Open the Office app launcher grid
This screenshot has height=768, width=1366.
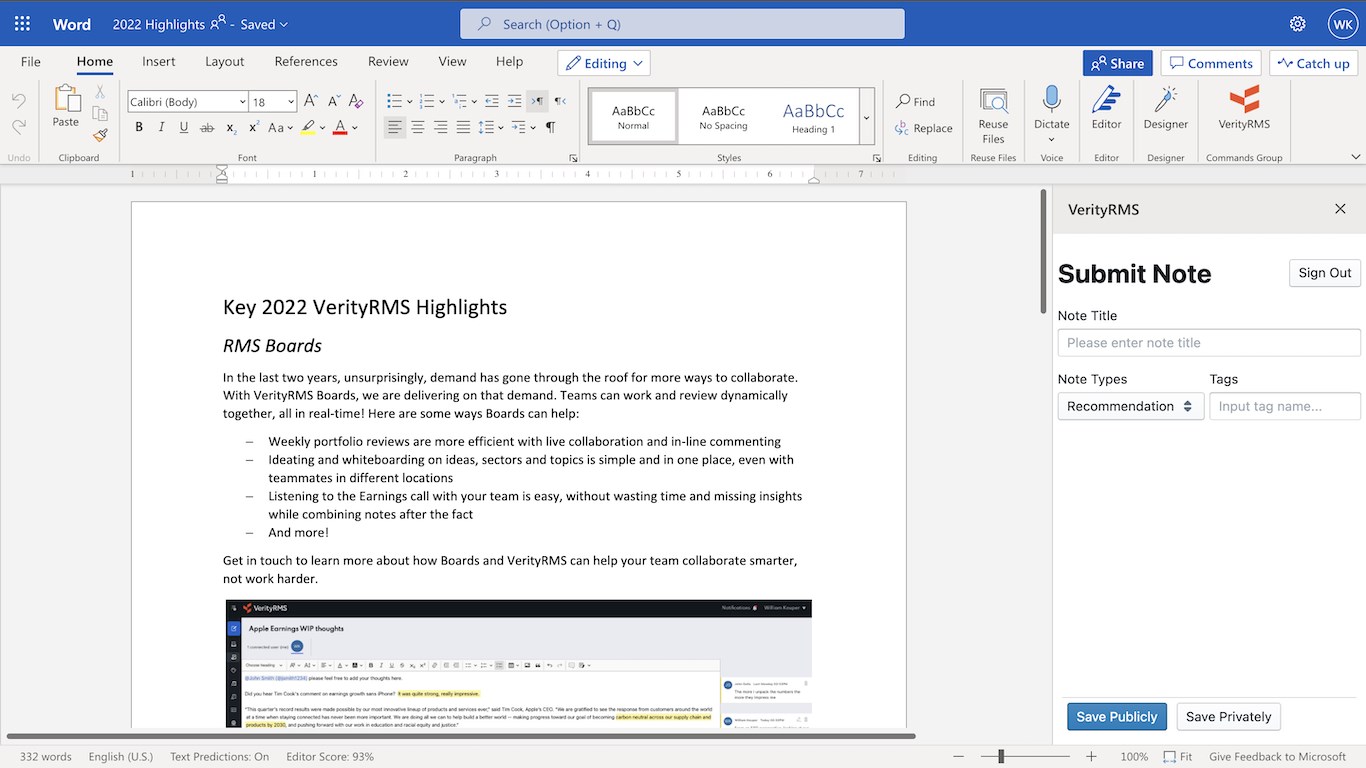(x=22, y=24)
